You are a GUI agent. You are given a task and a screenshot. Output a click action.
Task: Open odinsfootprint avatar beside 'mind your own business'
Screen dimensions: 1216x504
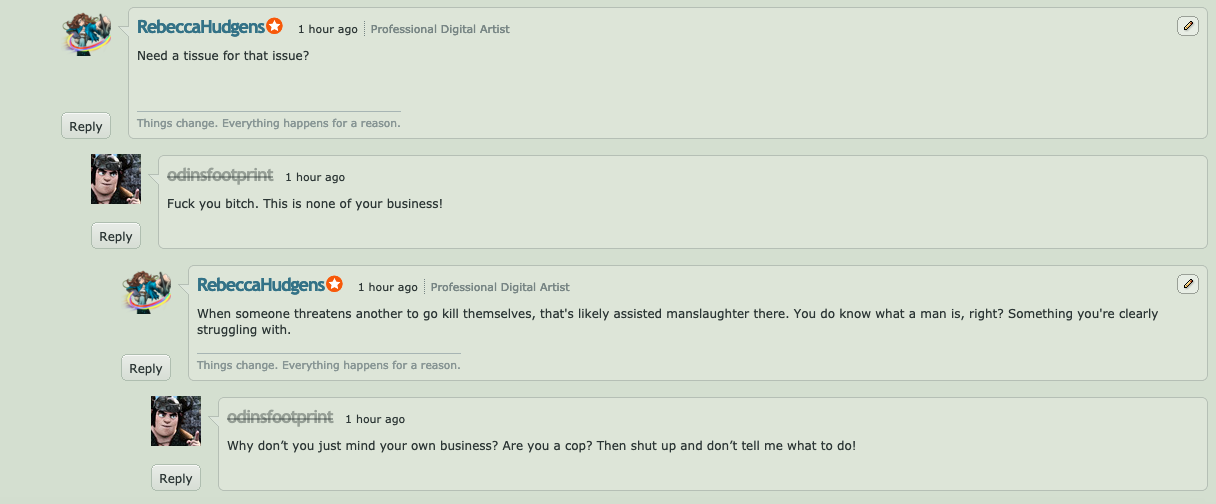(176, 421)
